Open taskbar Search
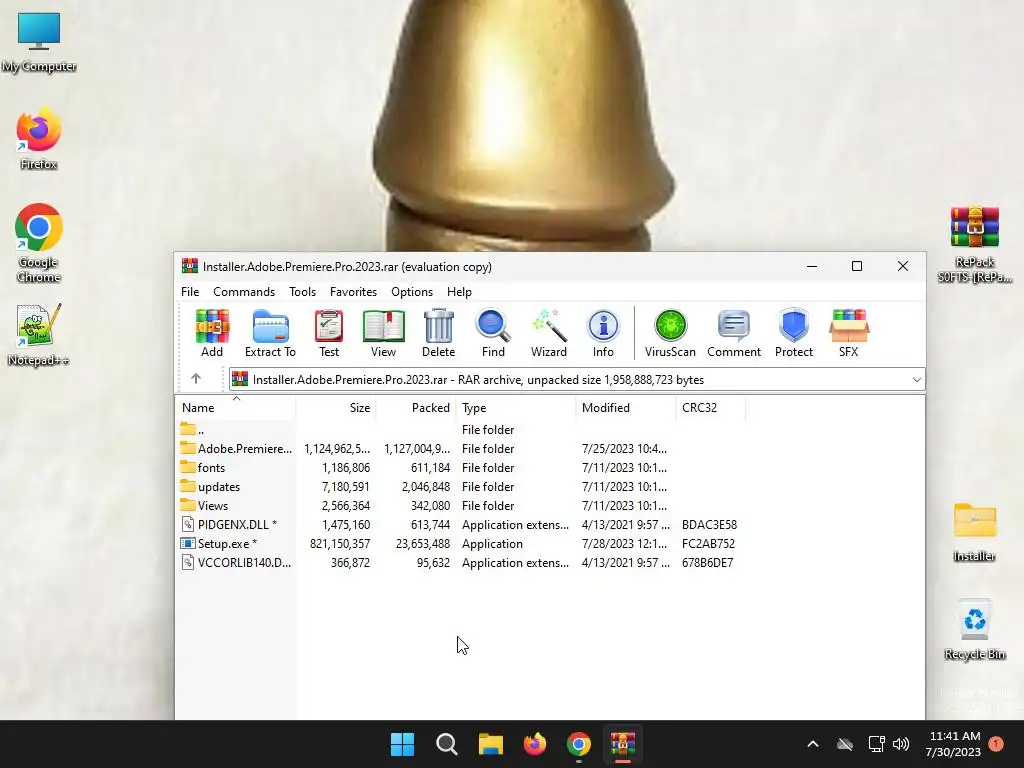1024x768 pixels. (447, 744)
